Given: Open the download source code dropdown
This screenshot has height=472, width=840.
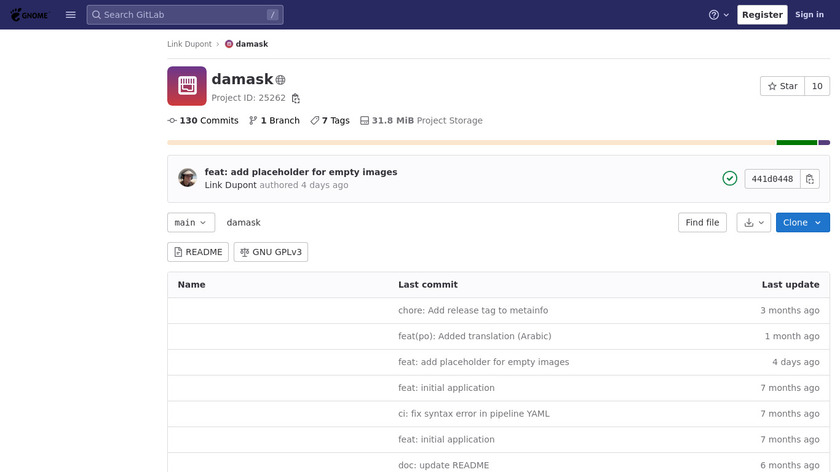Looking at the screenshot, I should [x=753, y=223].
